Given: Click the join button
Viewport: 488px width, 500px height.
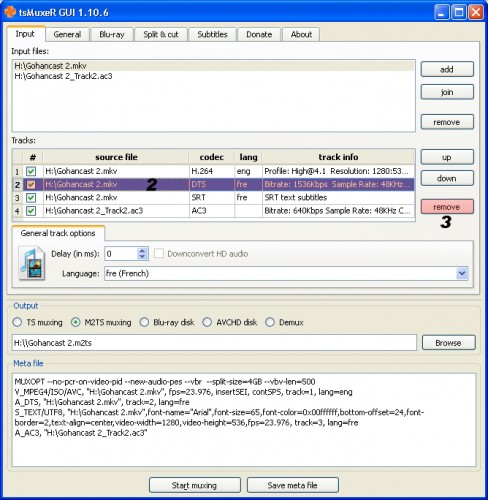Looking at the screenshot, I should [x=447, y=92].
